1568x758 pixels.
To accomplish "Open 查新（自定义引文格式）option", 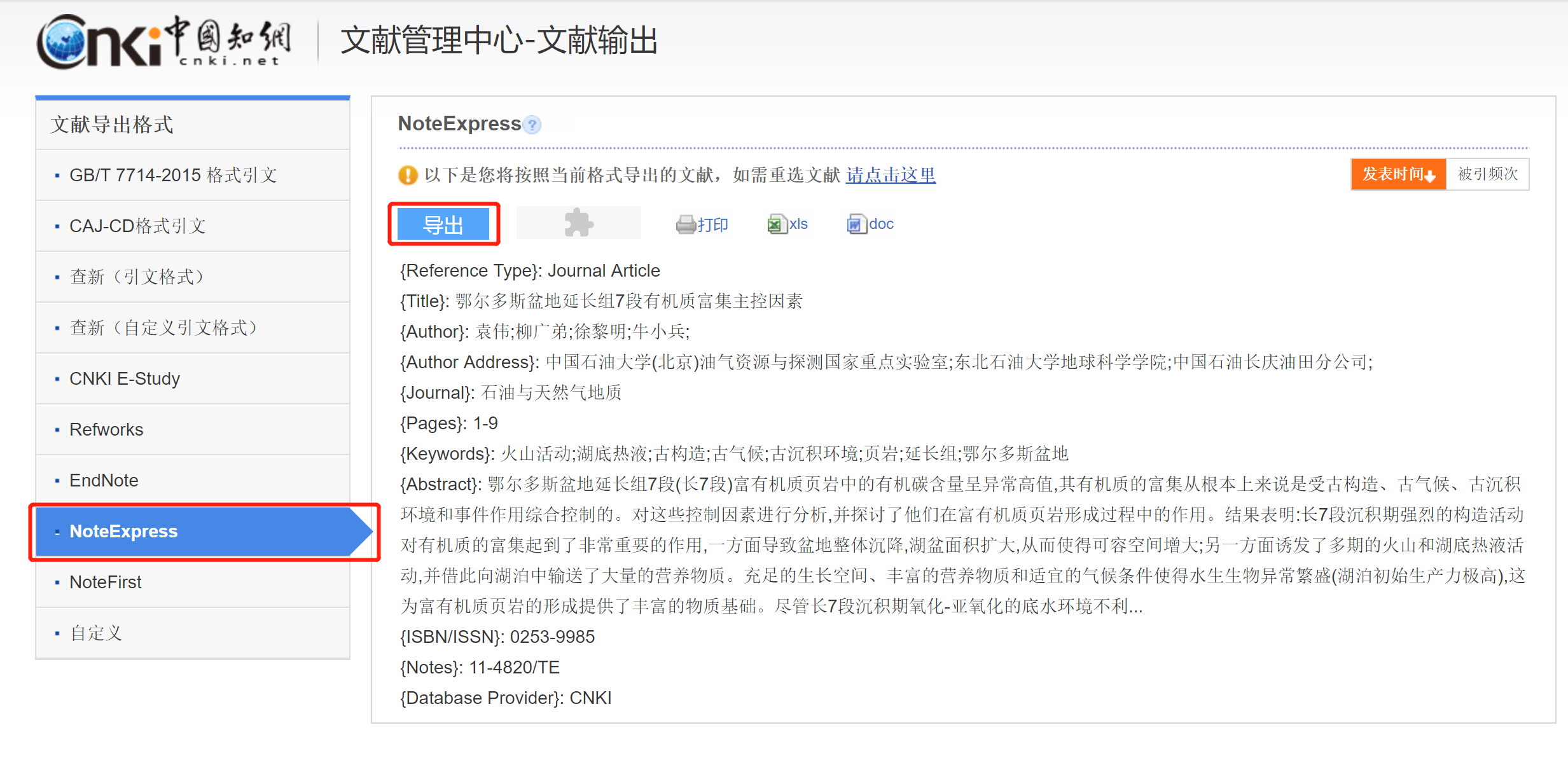I will click(x=164, y=327).
